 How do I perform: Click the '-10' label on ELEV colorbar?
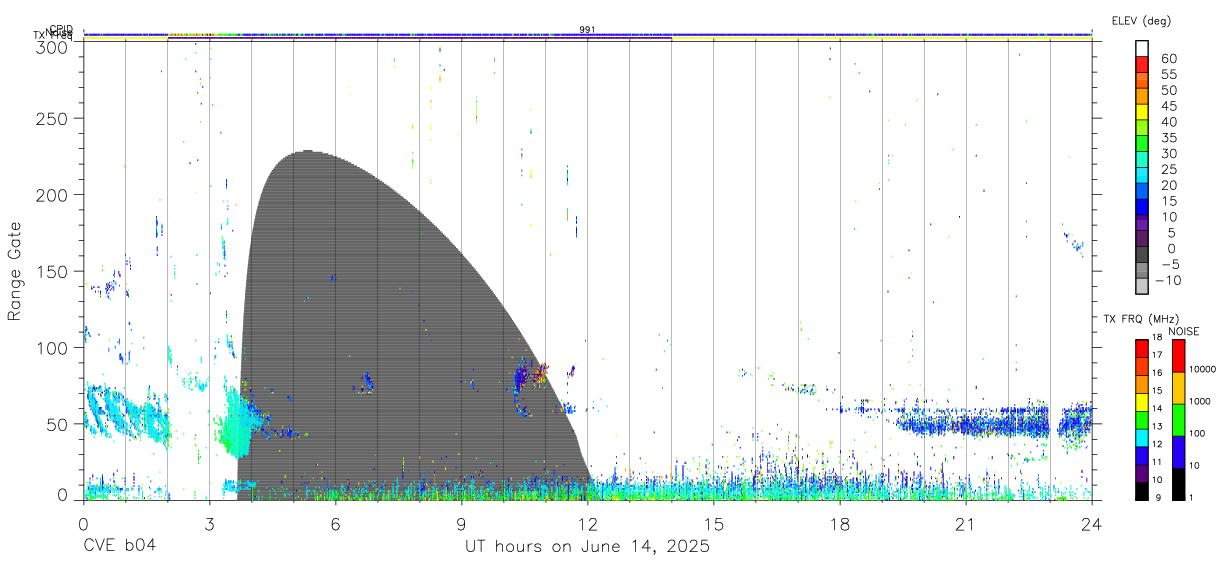pyautogui.click(x=1167, y=280)
